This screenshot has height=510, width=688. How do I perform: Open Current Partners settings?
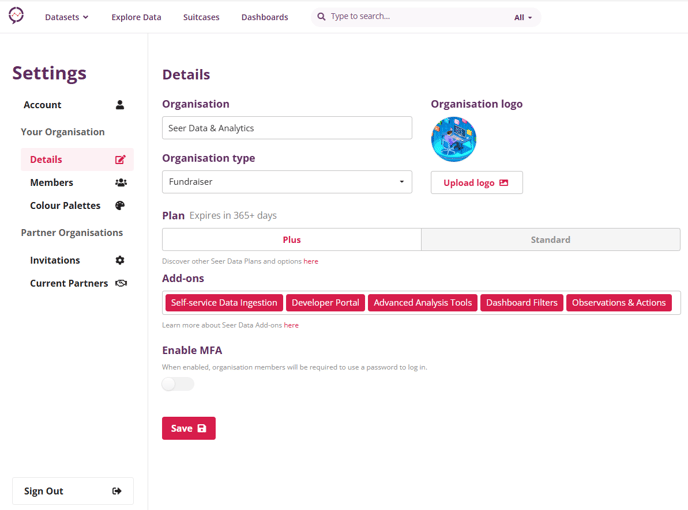(x=77, y=283)
